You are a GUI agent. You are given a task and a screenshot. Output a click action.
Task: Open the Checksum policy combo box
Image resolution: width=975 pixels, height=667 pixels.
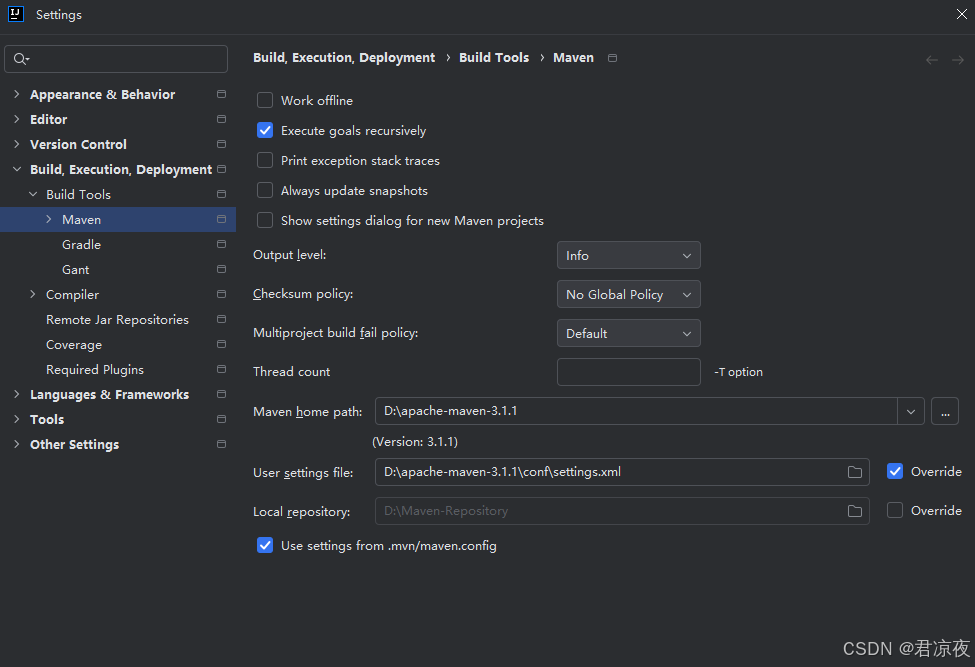click(628, 295)
